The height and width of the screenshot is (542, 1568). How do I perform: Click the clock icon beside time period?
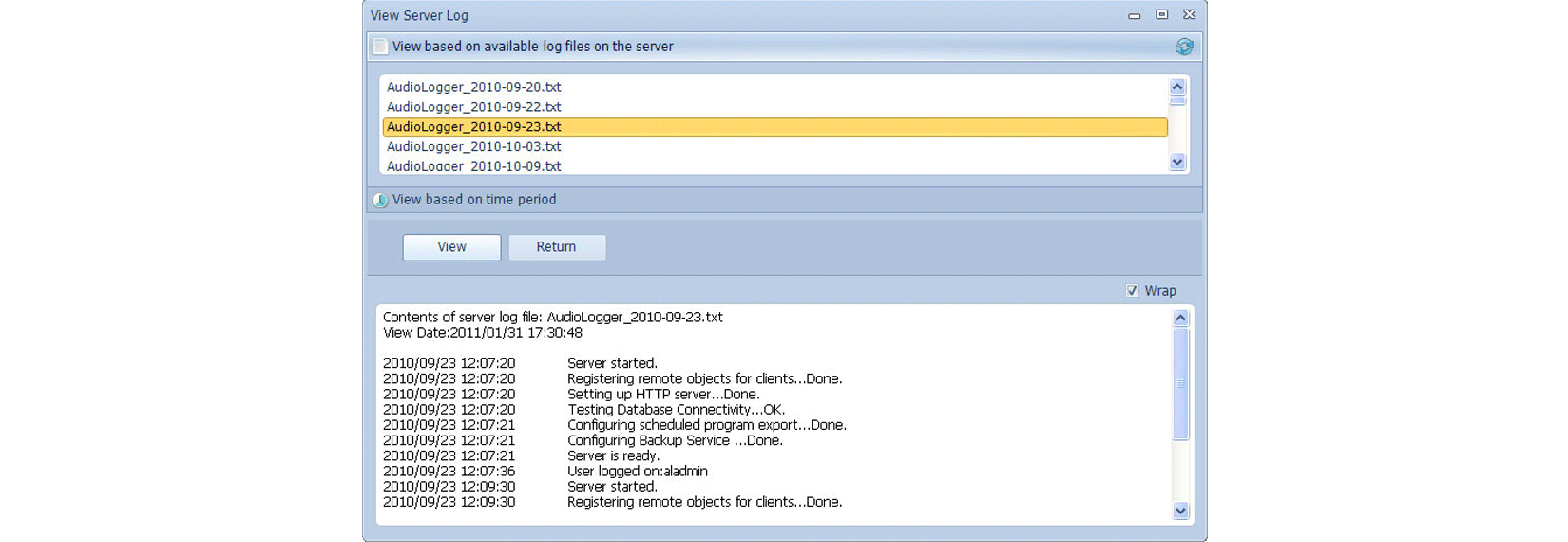[x=380, y=200]
